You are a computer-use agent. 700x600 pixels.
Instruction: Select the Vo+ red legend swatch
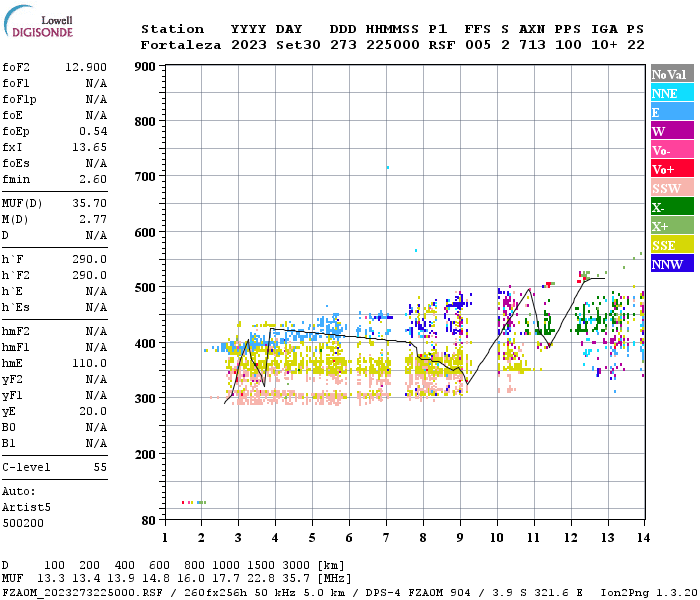coord(672,169)
